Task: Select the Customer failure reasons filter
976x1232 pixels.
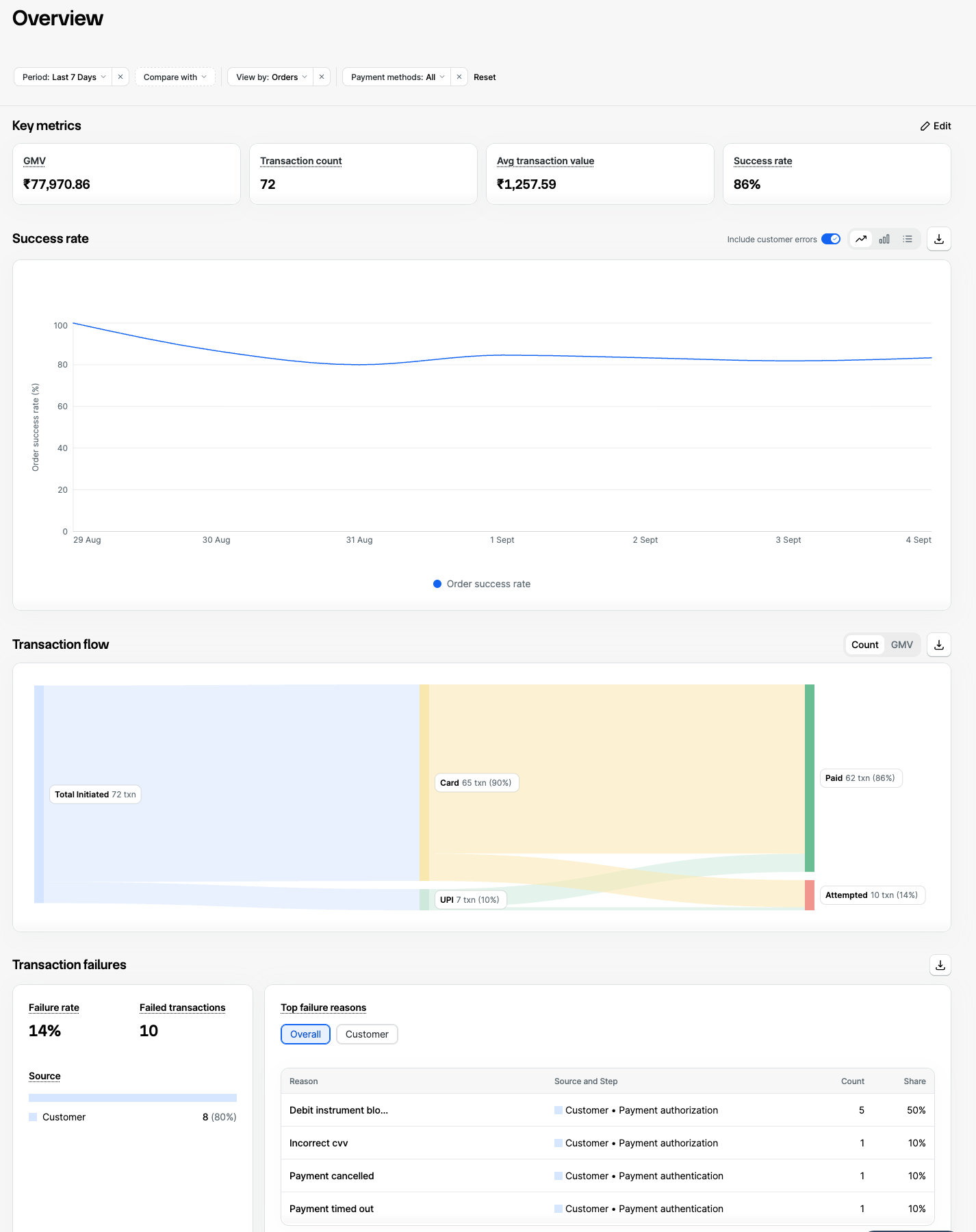Action: click(x=367, y=1034)
